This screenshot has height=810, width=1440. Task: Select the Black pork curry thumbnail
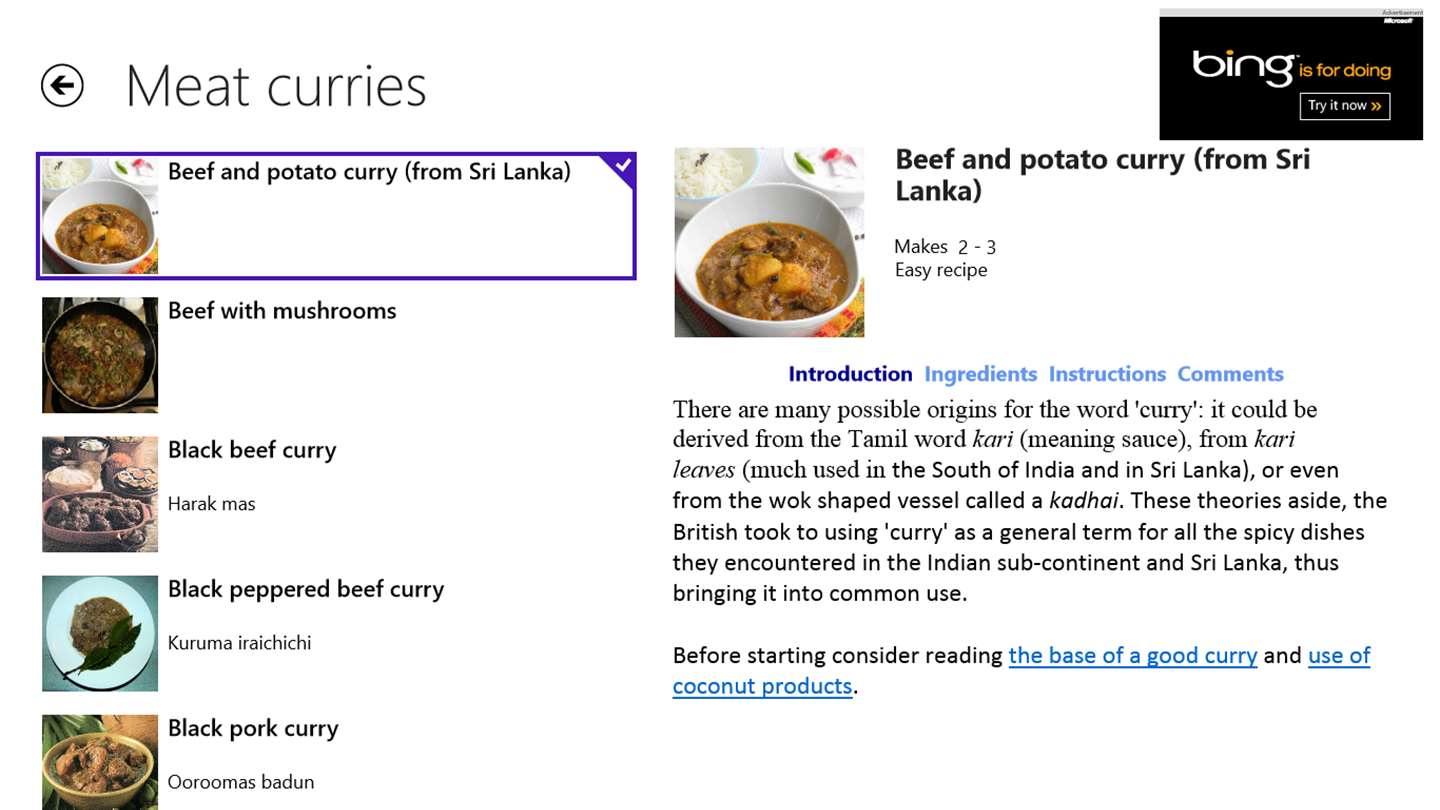[100, 762]
